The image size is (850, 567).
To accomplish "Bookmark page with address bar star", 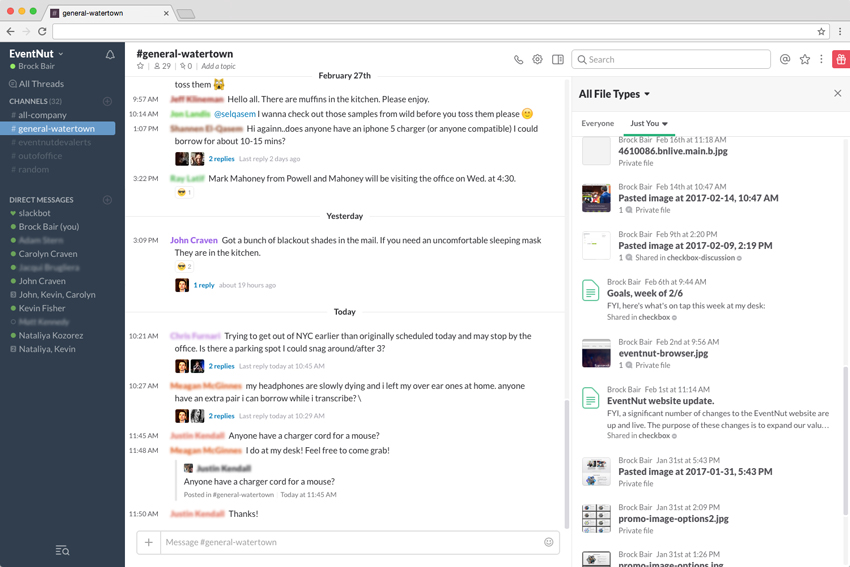I will click(x=821, y=31).
